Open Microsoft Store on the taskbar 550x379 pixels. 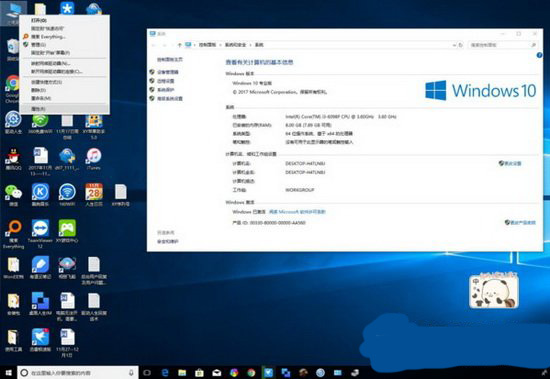[x=199, y=373]
